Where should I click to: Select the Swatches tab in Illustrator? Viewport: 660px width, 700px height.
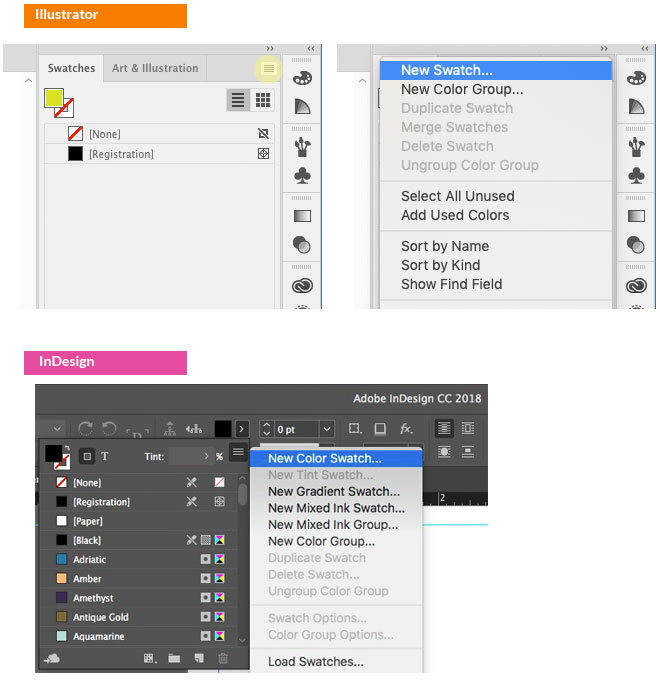point(71,68)
